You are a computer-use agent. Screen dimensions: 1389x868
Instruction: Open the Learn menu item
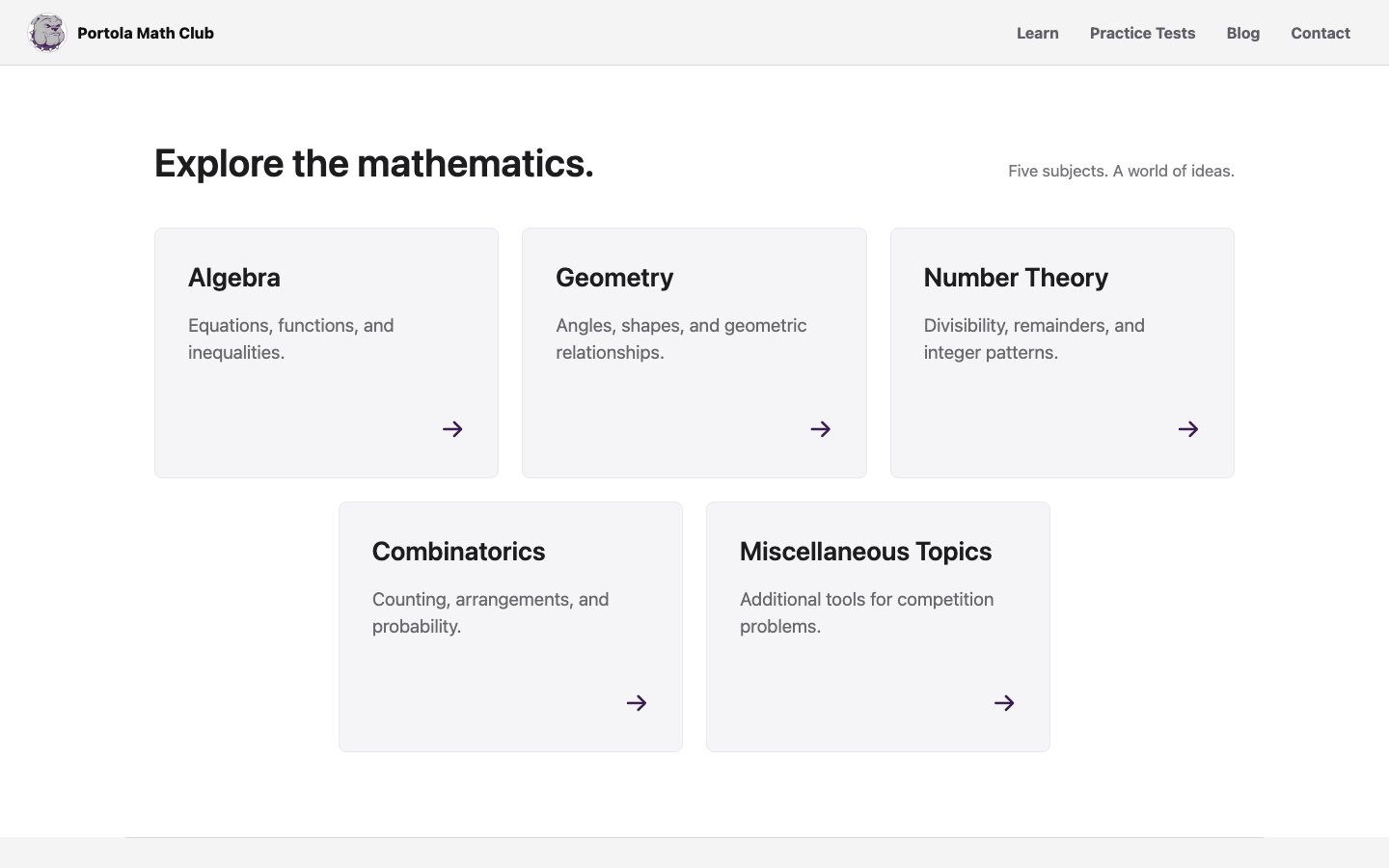tap(1038, 33)
